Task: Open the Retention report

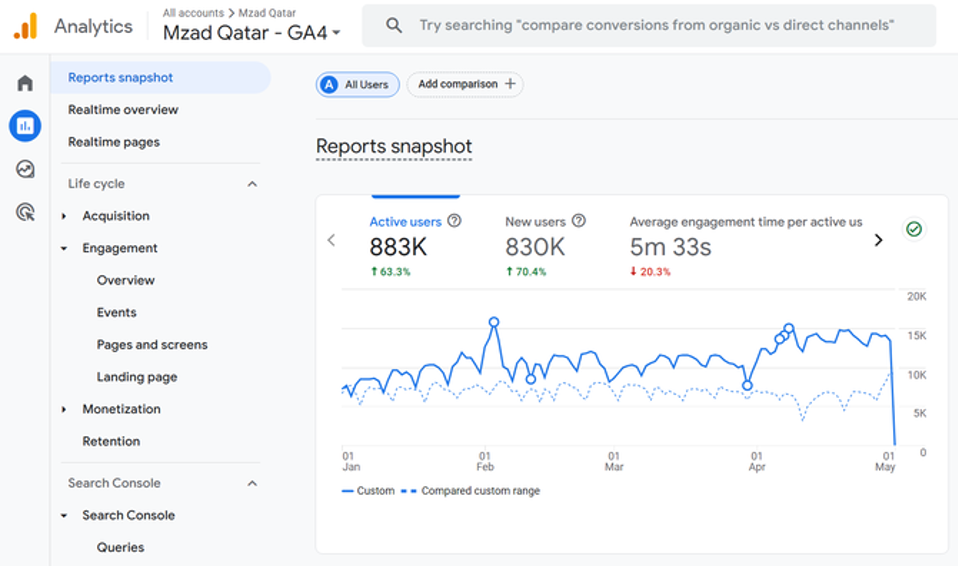Action: click(111, 441)
